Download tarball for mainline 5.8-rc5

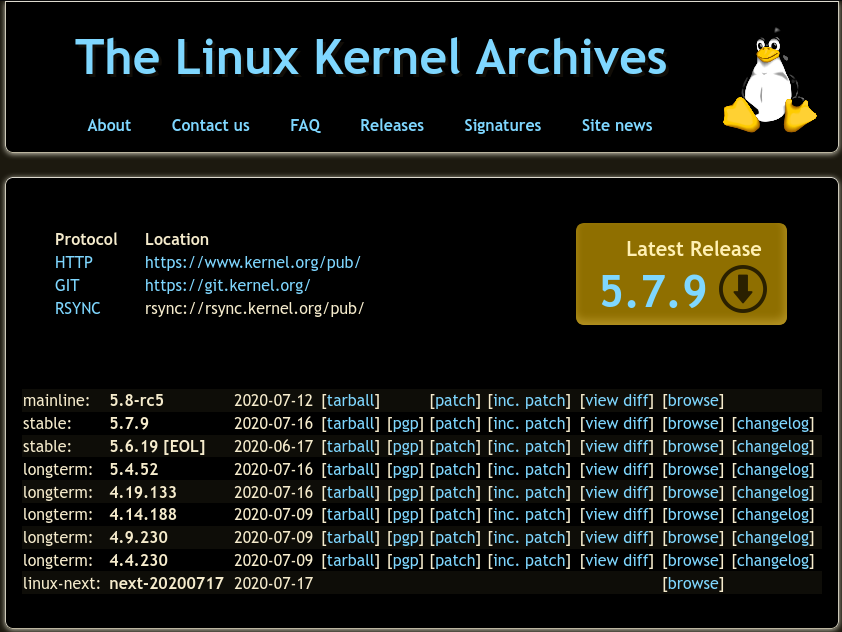tap(351, 400)
